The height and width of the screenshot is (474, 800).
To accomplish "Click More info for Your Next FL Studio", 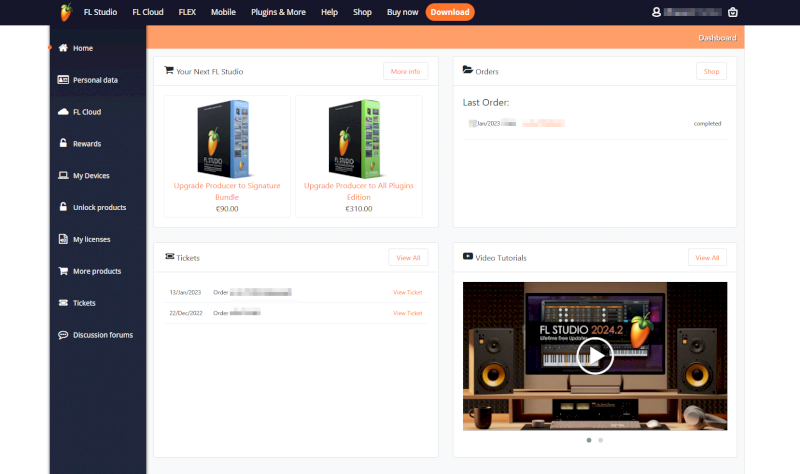I will coord(406,71).
